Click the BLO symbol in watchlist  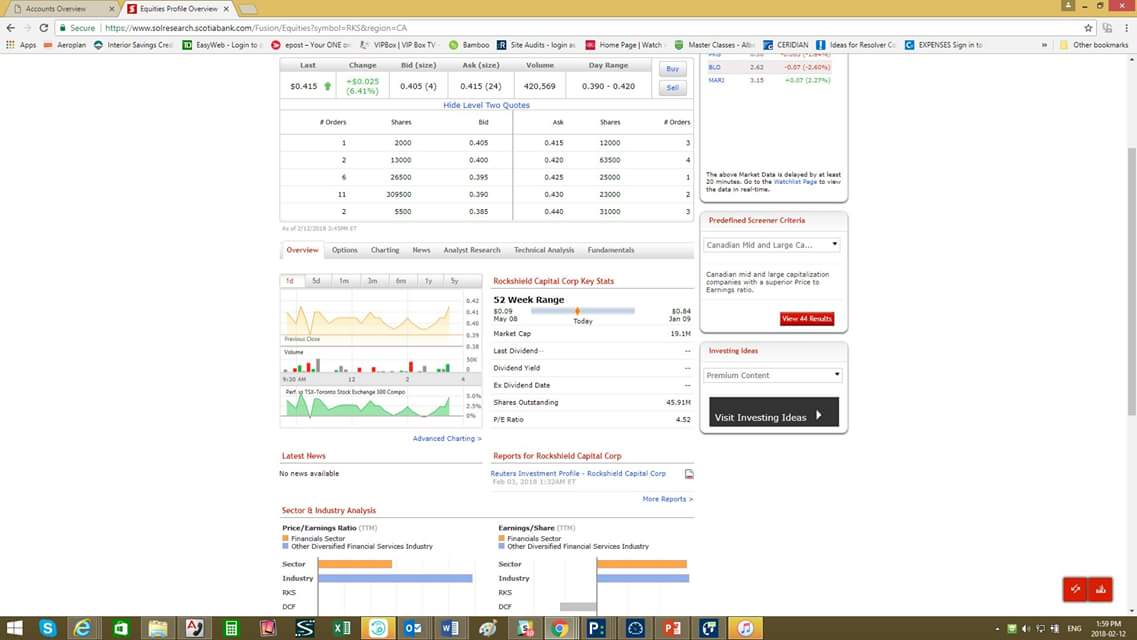(714, 67)
